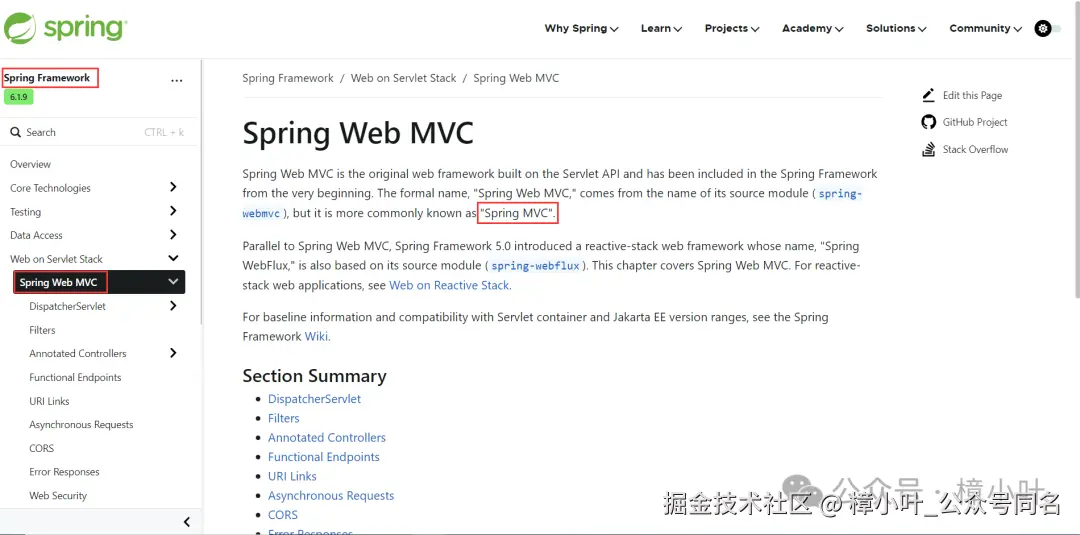Open the Academy menu
The width and height of the screenshot is (1080, 535).
[x=812, y=29]
